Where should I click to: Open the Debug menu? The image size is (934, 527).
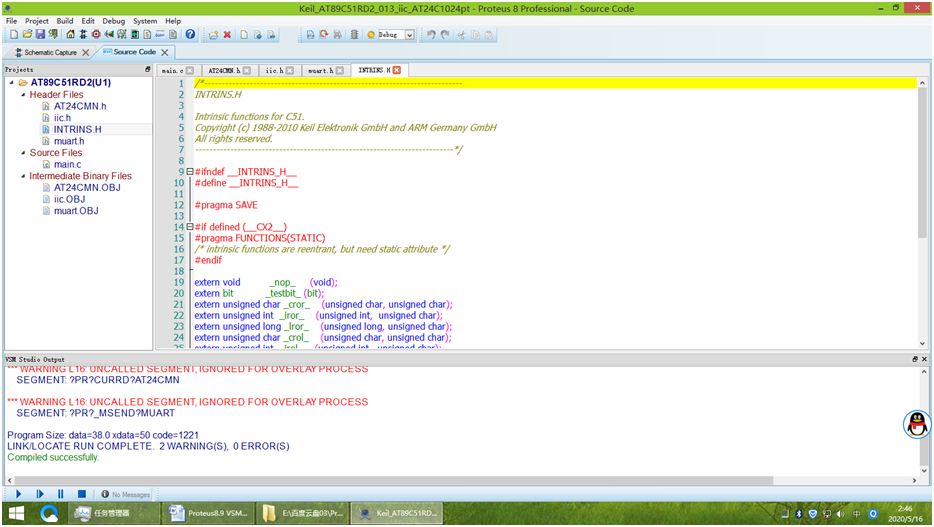(114, 21)
